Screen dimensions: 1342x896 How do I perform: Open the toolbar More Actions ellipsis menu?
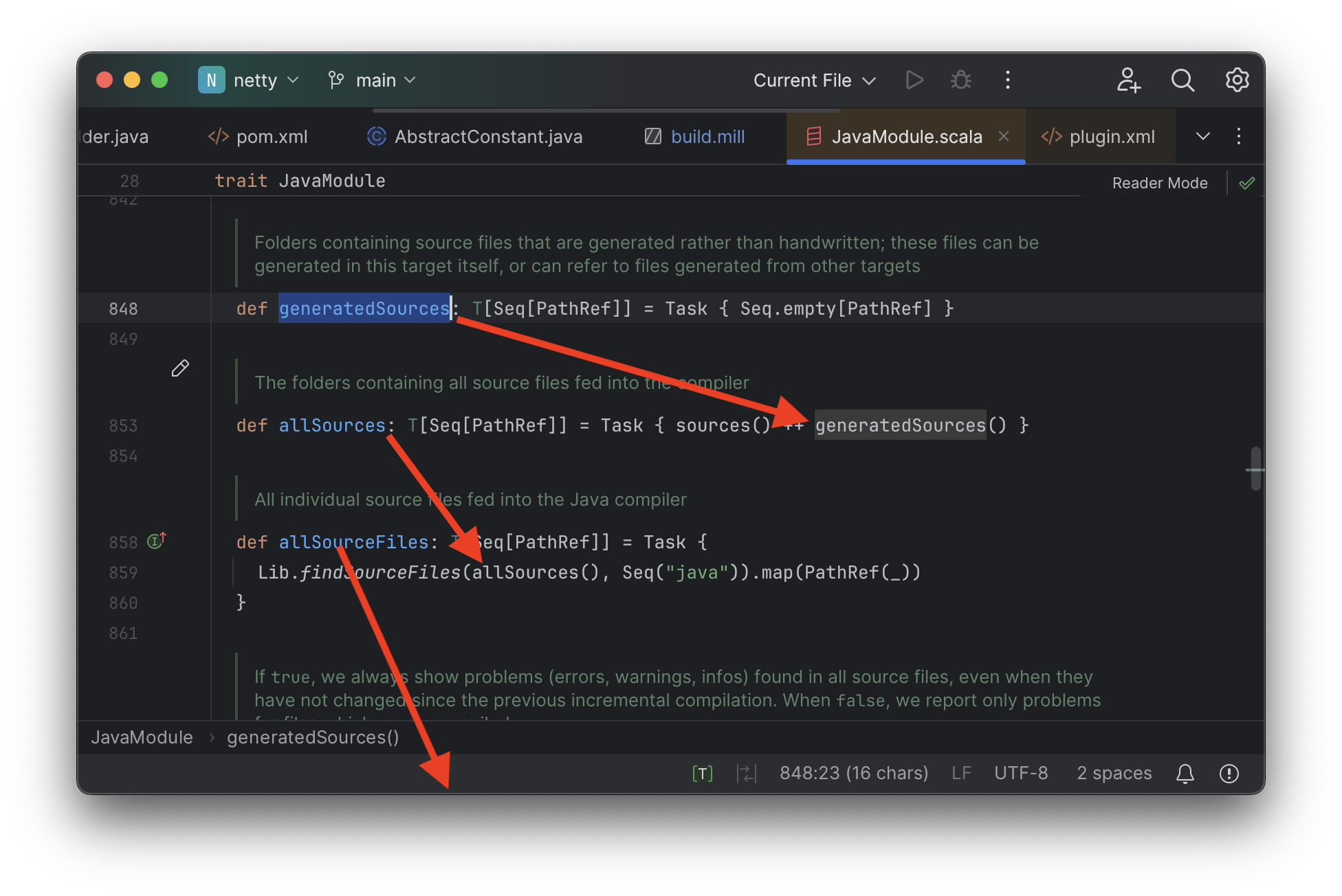pos(1006,80)
